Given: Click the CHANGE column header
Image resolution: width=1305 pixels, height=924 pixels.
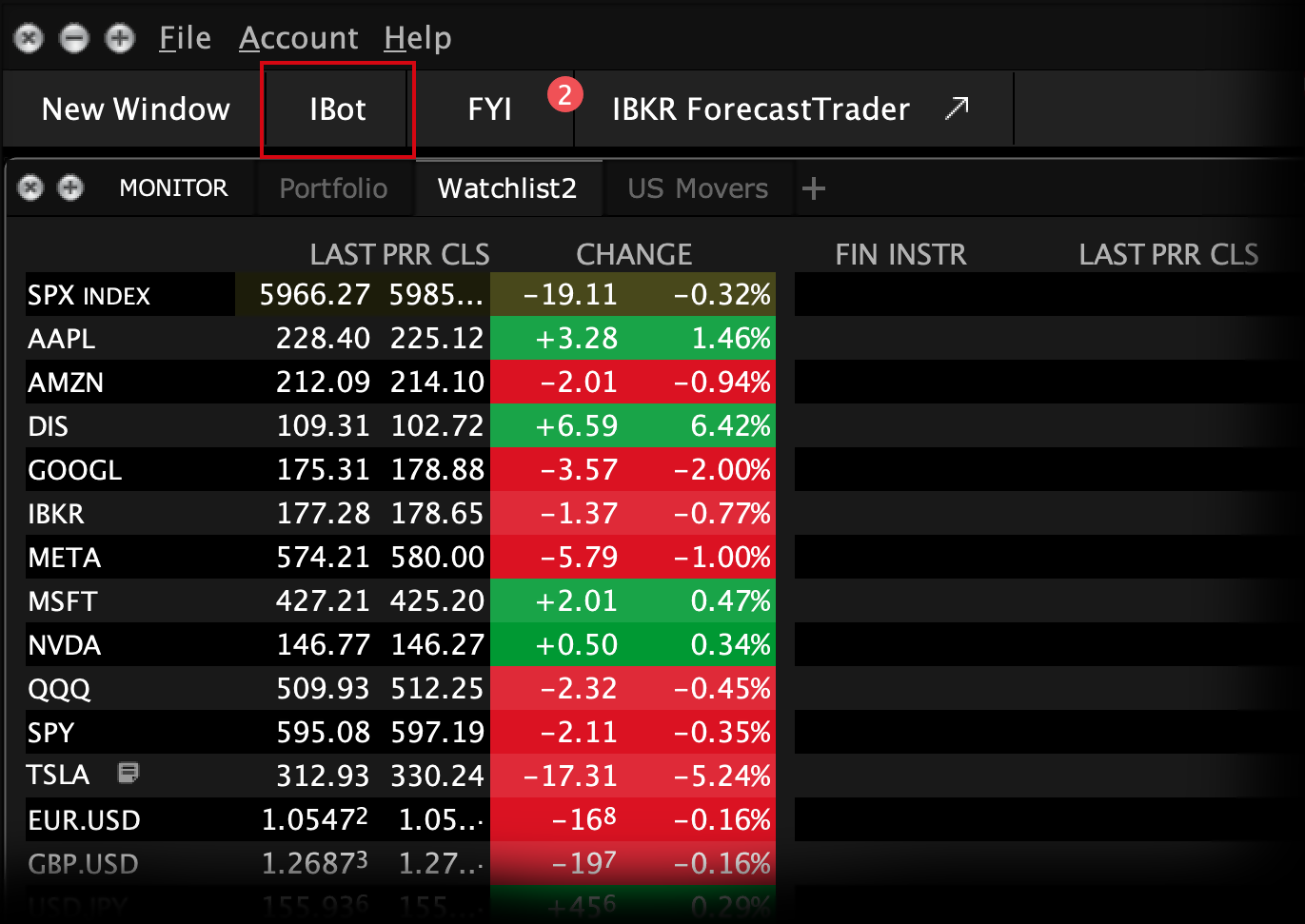Looking at the screenshot, I should point(634,254).
